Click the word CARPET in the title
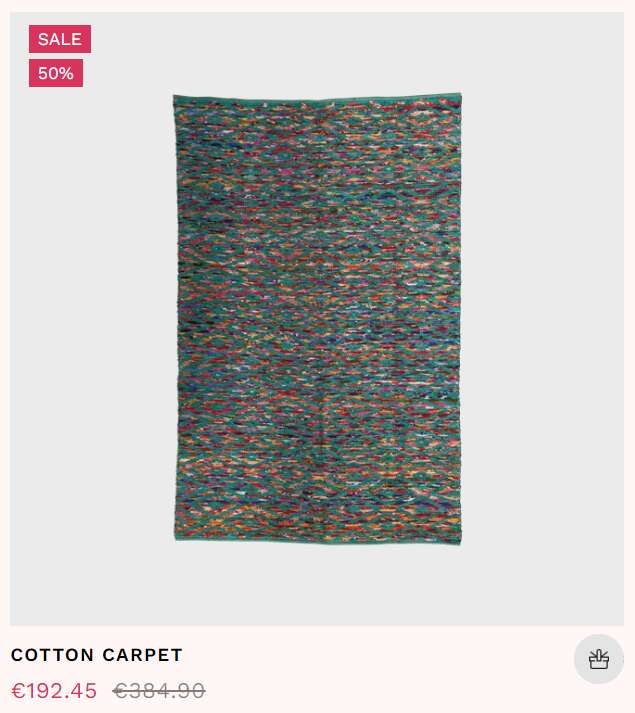Screen dimensions: 635x713 click(142, 655)
